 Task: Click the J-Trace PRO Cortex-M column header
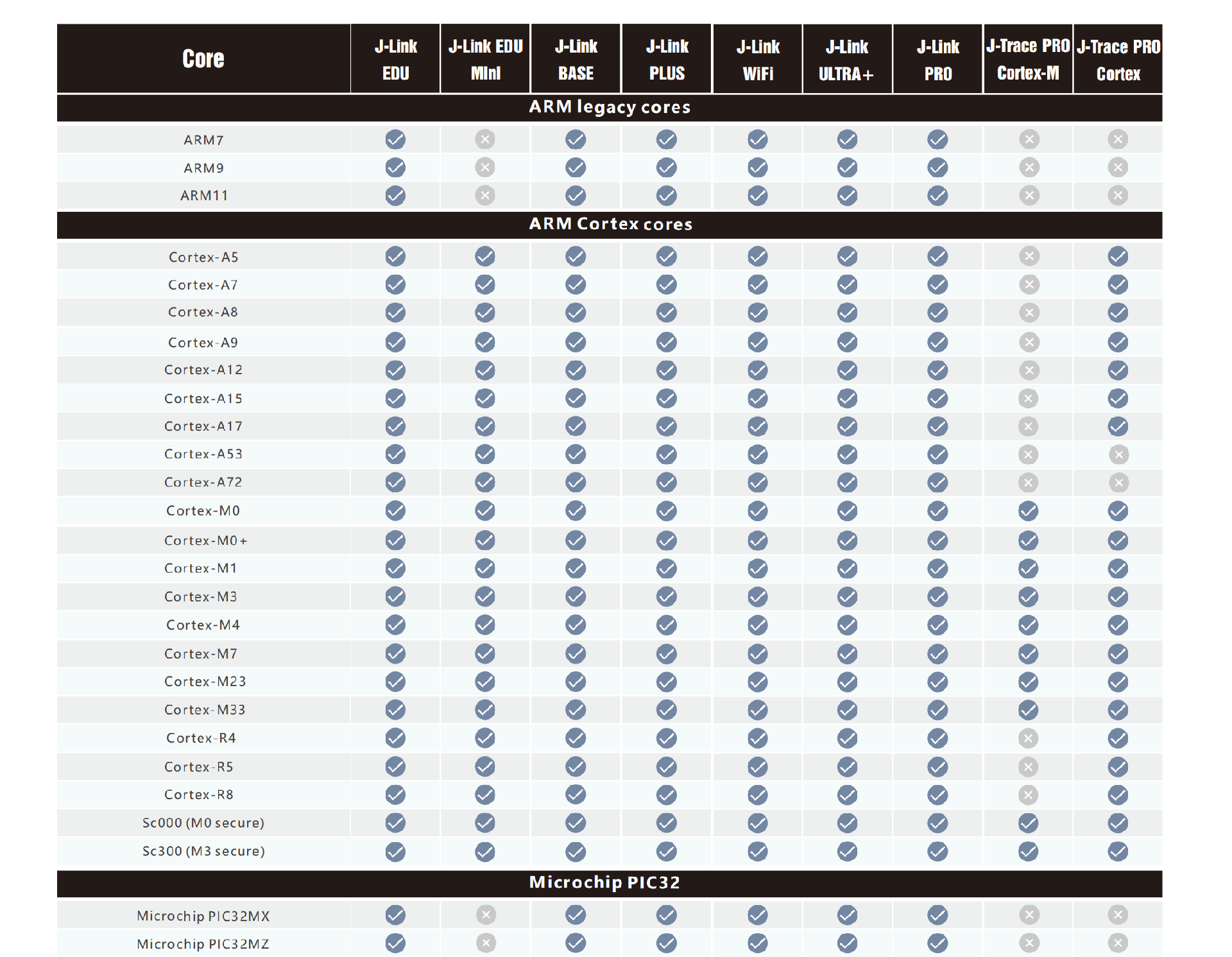1028,59
